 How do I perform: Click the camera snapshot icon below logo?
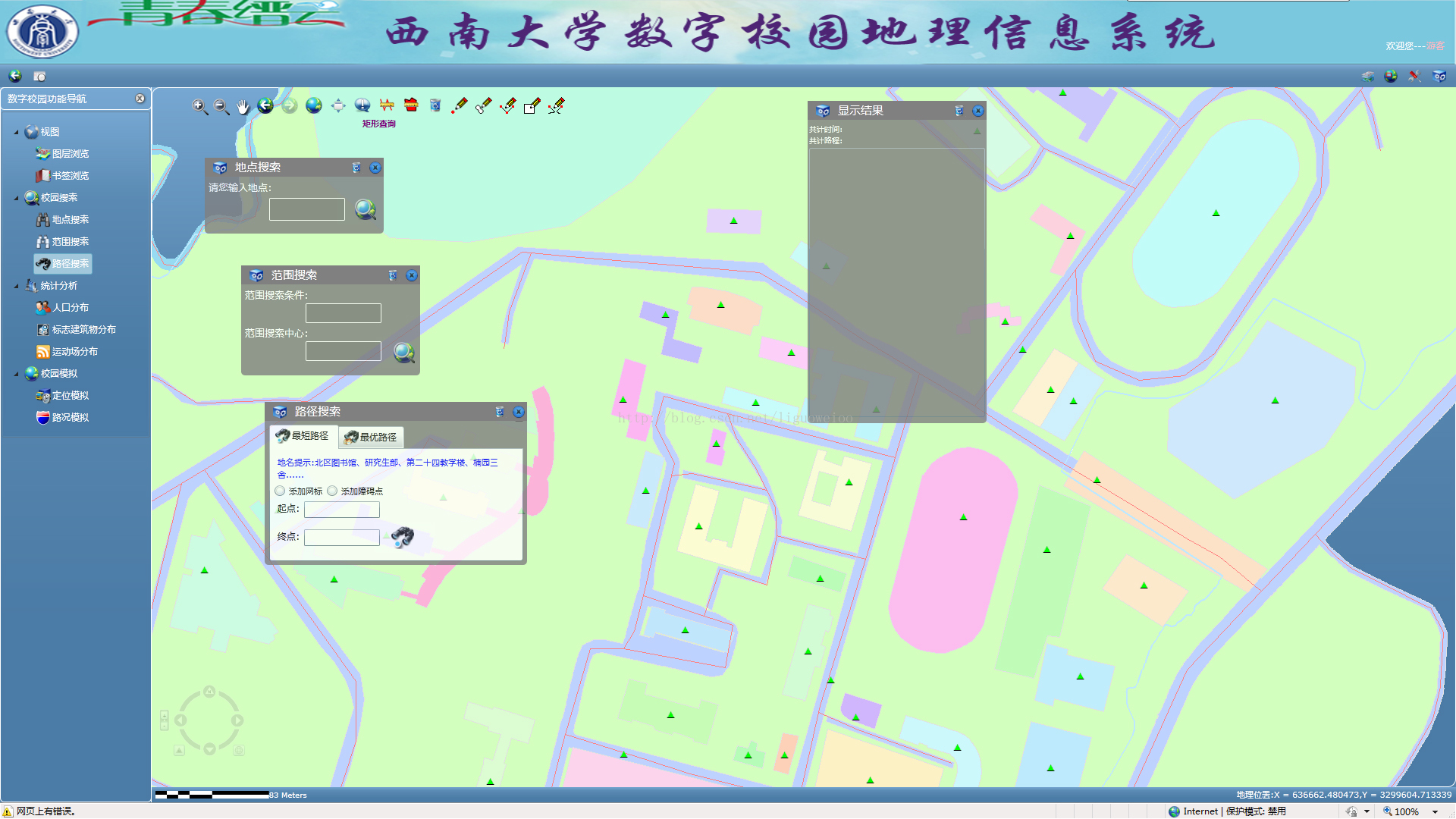[39, 76]
